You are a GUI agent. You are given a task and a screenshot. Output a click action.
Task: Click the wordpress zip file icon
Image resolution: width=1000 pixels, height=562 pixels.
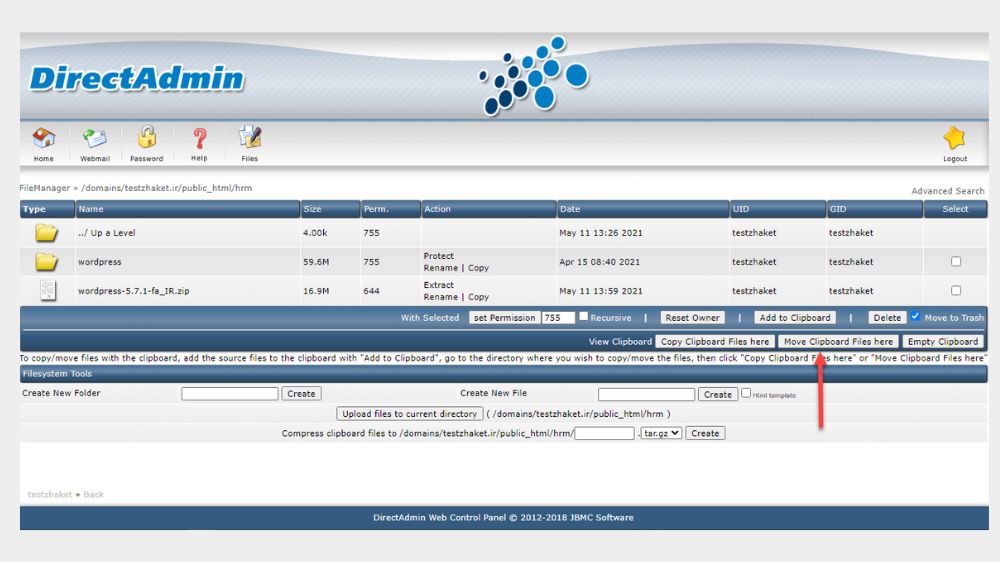click(x=47, y=290)
